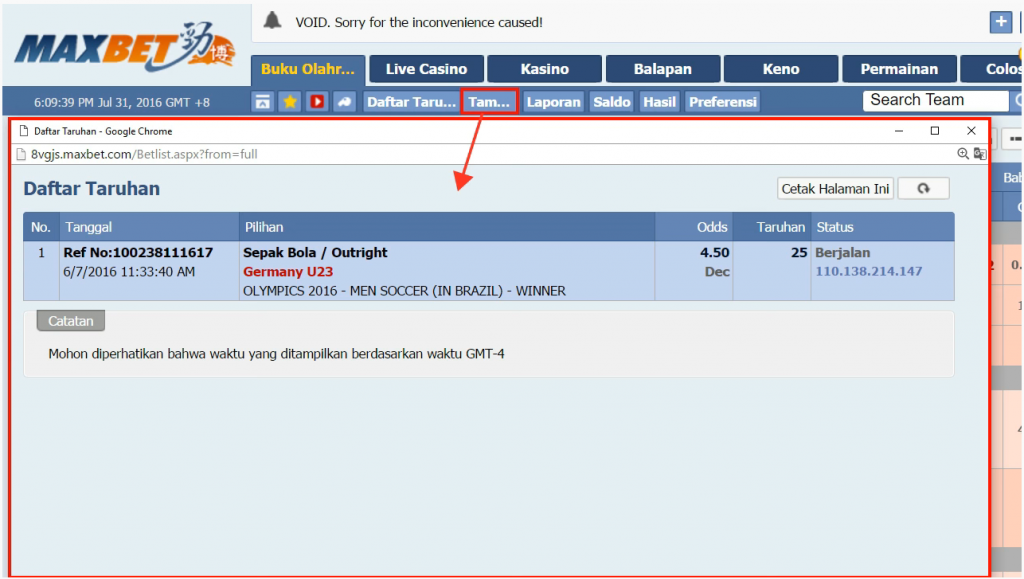Click the yellow star favorites icon
The height and width of the screenshot is (579, 1024).
[290, 102]
